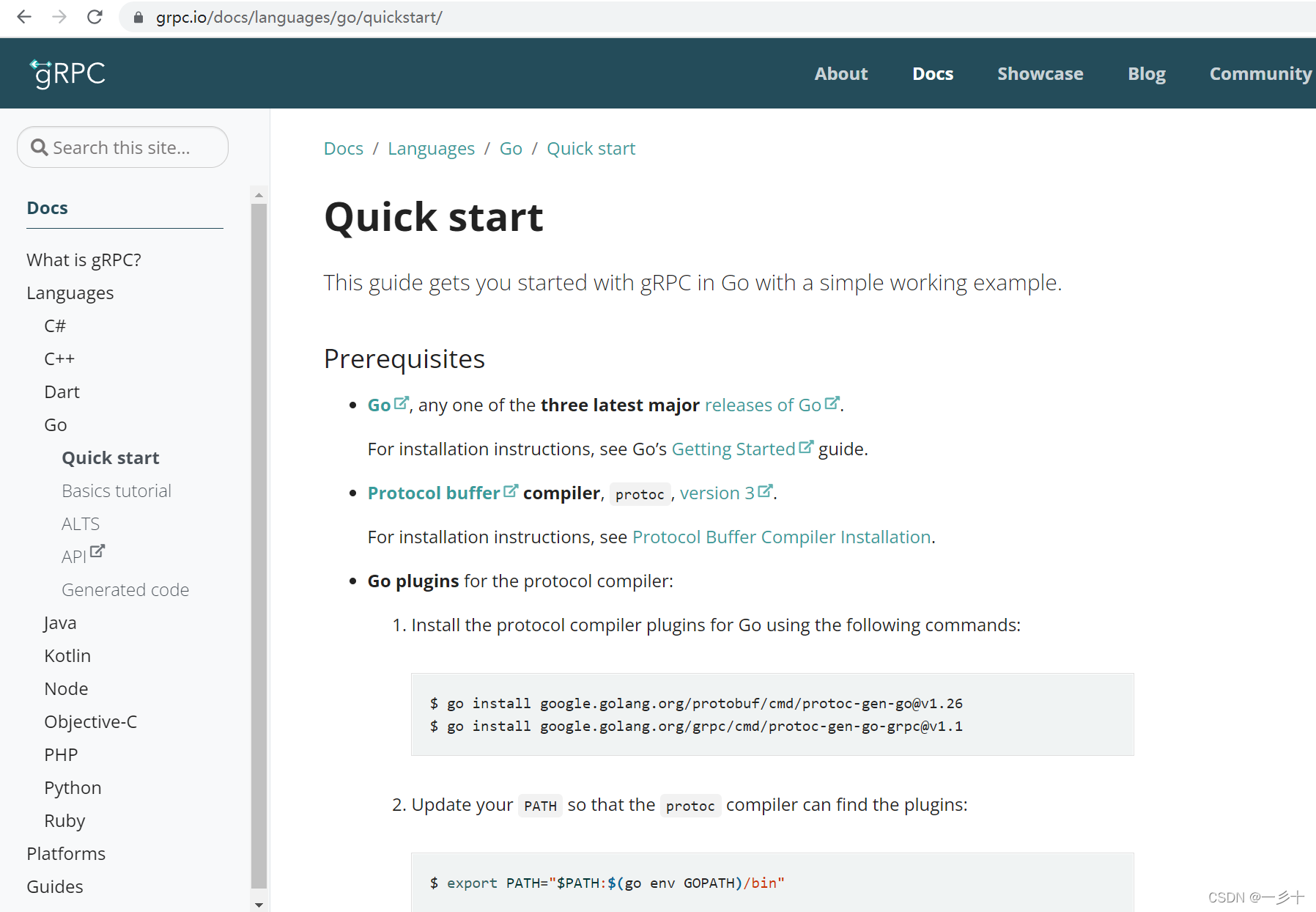
Task: Click the browser forward arrow
Action: [59, 18]
